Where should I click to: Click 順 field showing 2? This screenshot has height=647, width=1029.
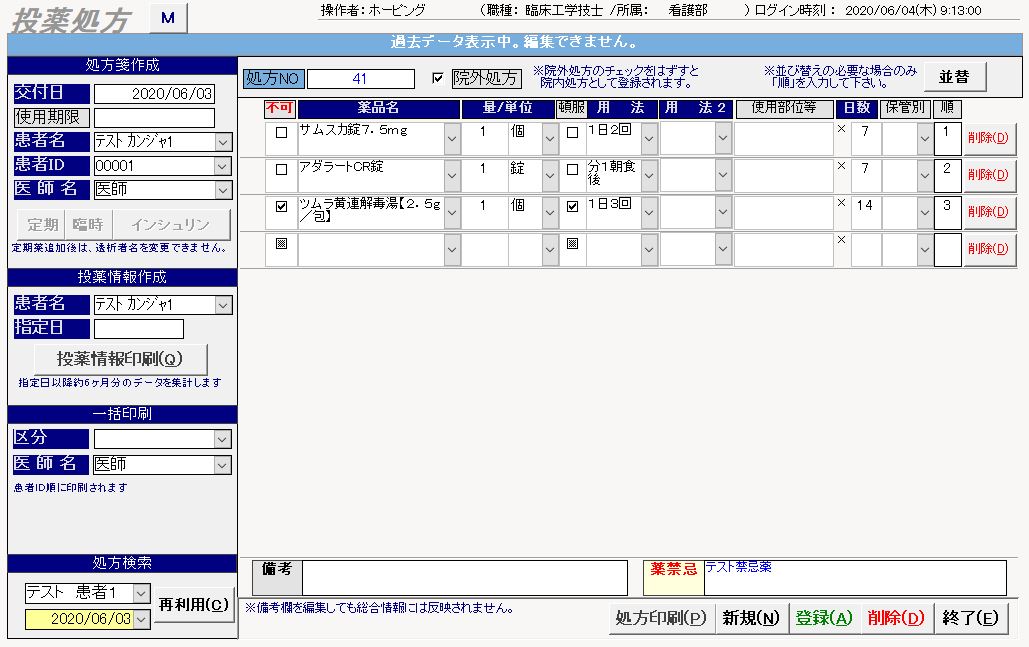[947, 175]
